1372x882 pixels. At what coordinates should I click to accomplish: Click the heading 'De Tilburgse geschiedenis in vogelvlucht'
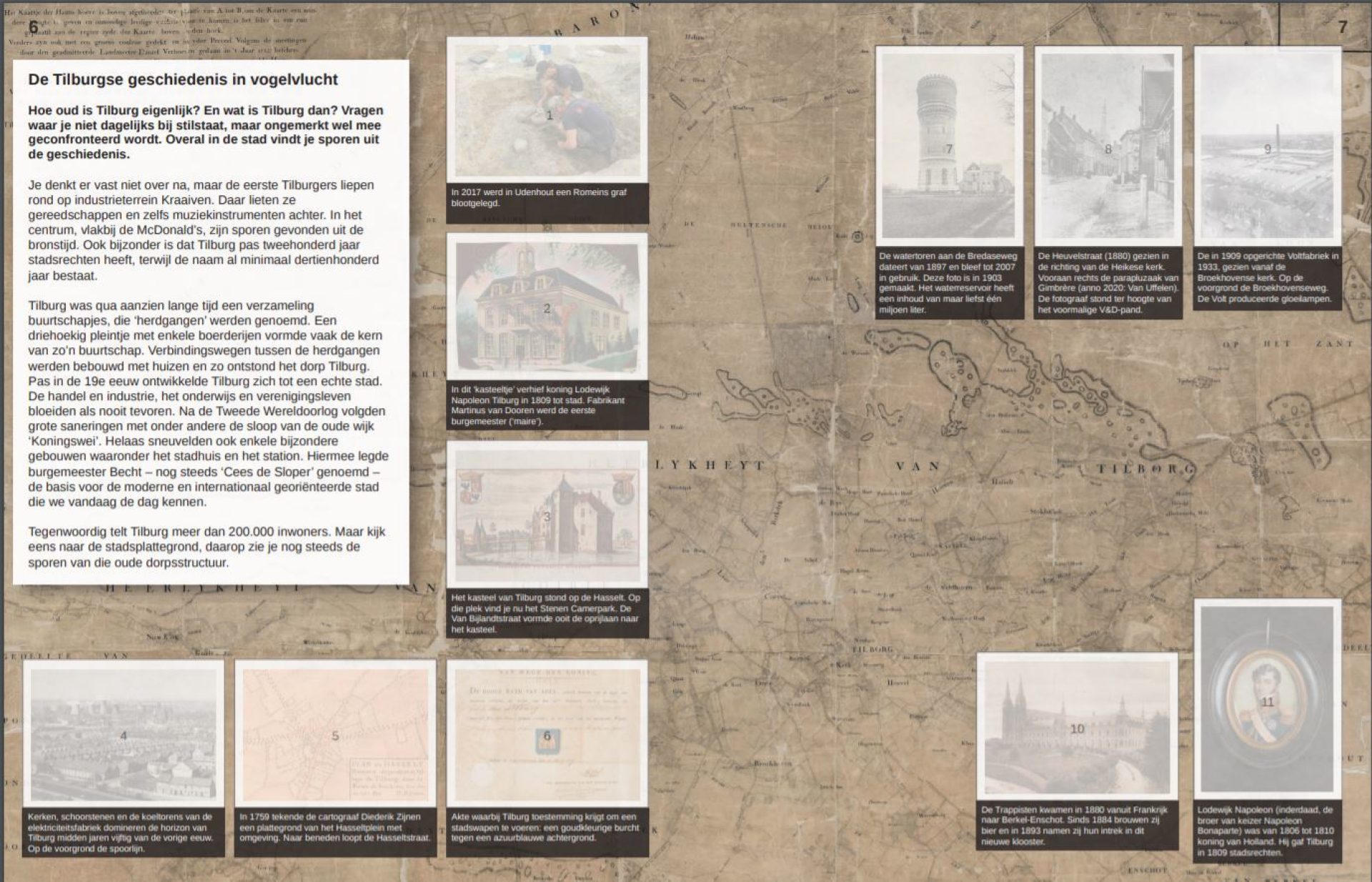pos(183,79)
